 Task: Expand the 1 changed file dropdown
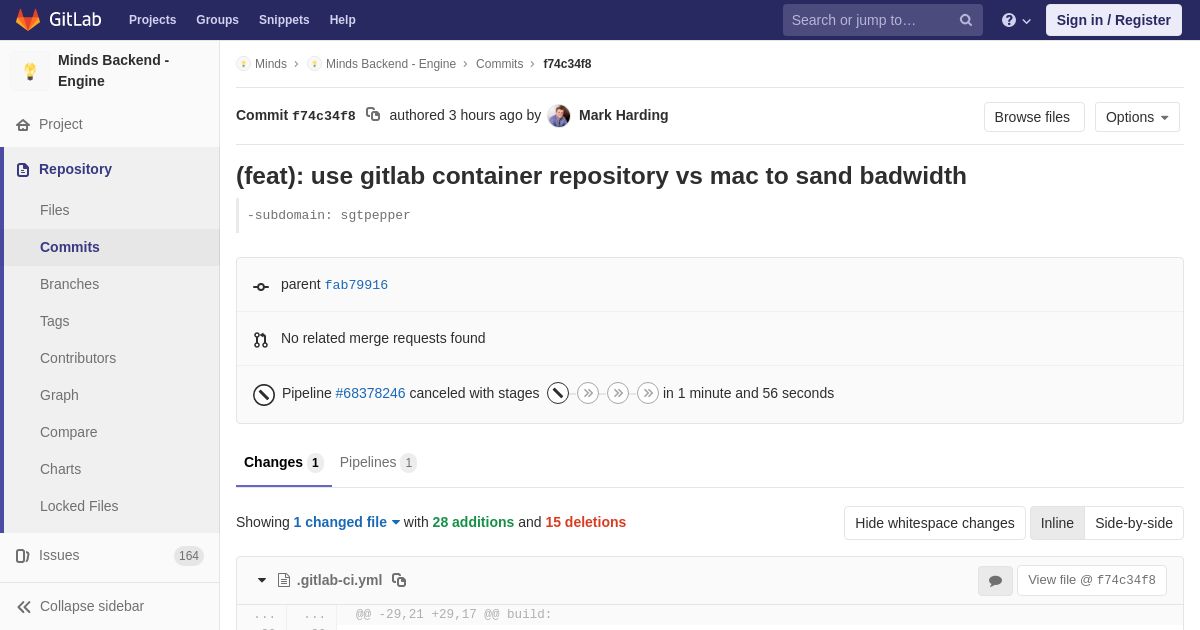tap(346, 522)
